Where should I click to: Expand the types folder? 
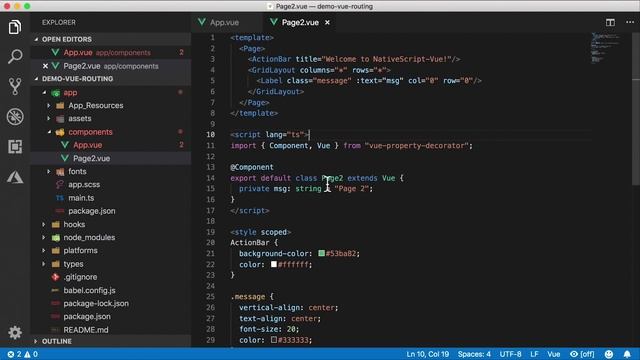pyautogui.click(x=44, y=264)
